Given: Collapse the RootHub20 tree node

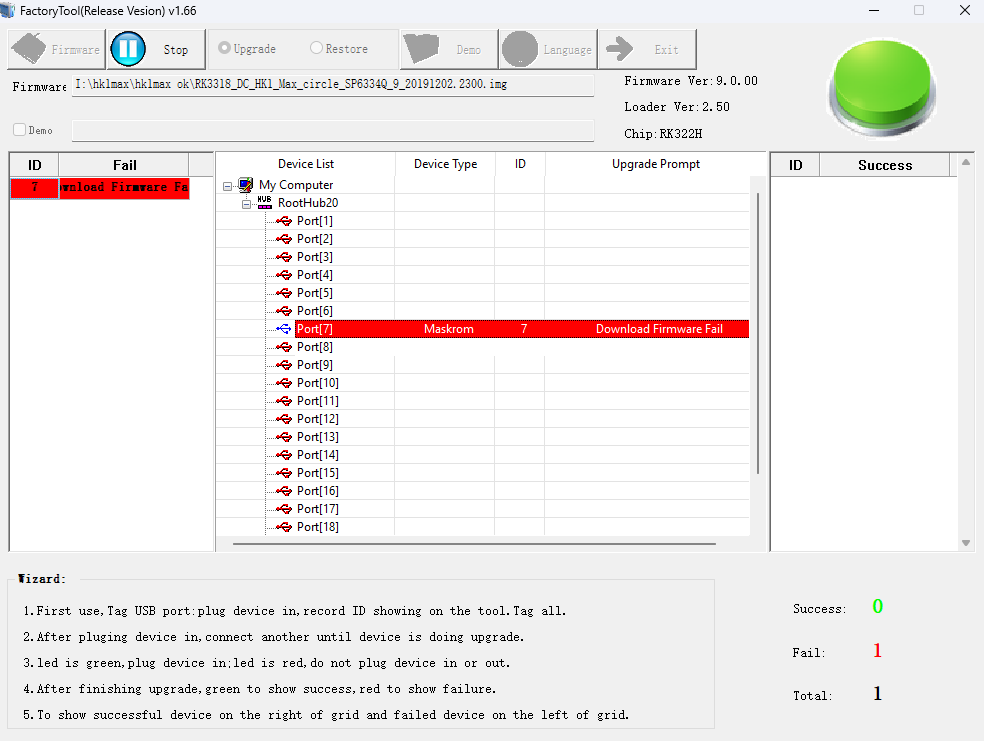Looking at the screenshot, I should coord(246,204).
